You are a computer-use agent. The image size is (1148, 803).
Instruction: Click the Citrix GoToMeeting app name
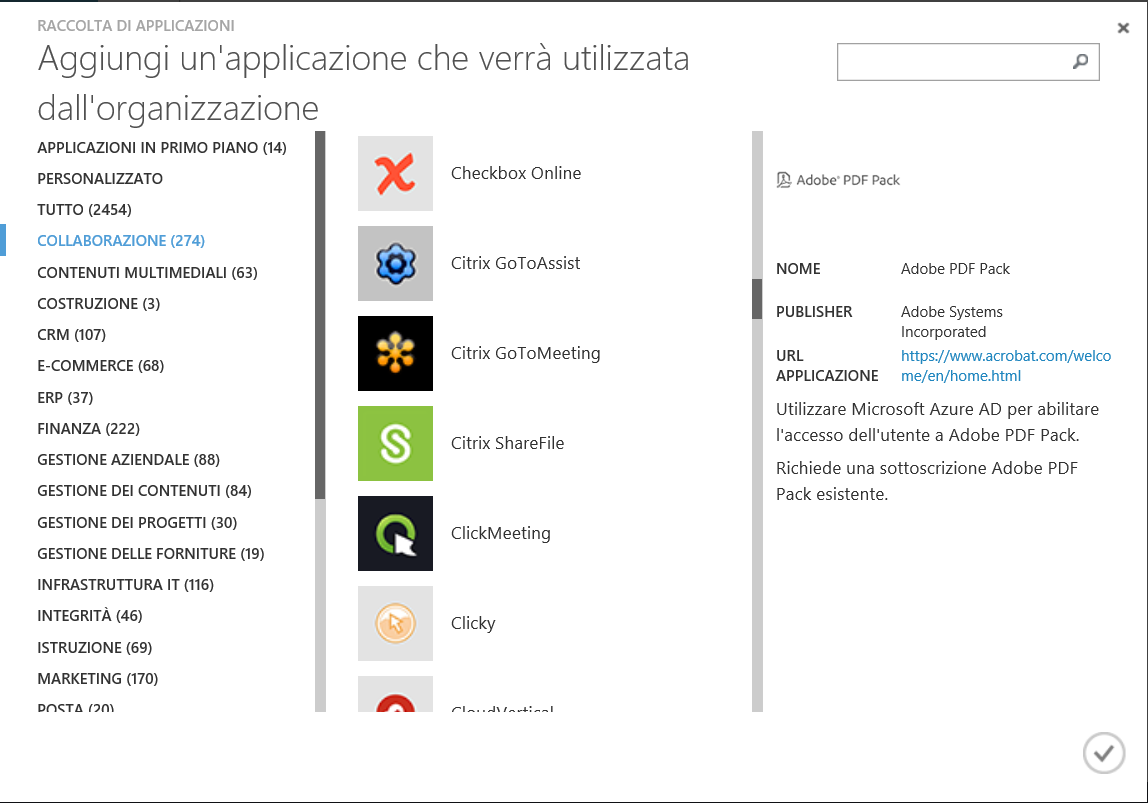pos(526,354)
